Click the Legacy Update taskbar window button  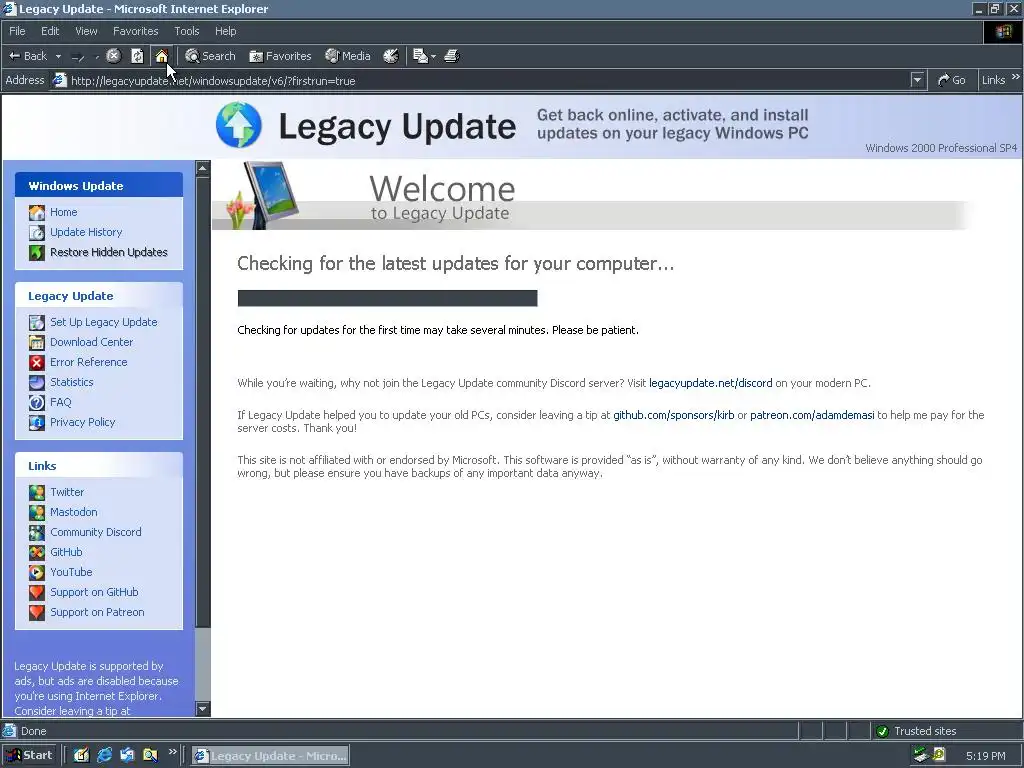coord(270,756)
